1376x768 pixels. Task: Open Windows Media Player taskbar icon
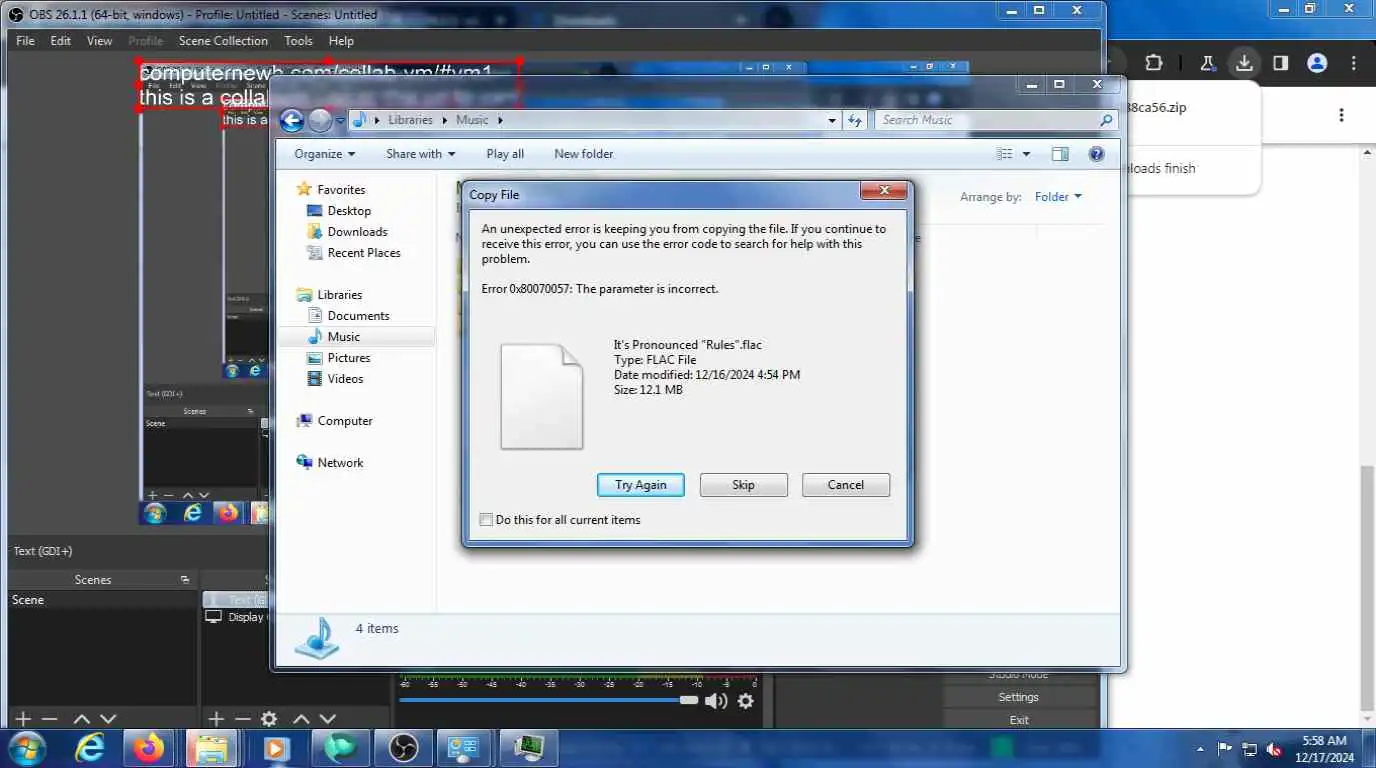276,748
